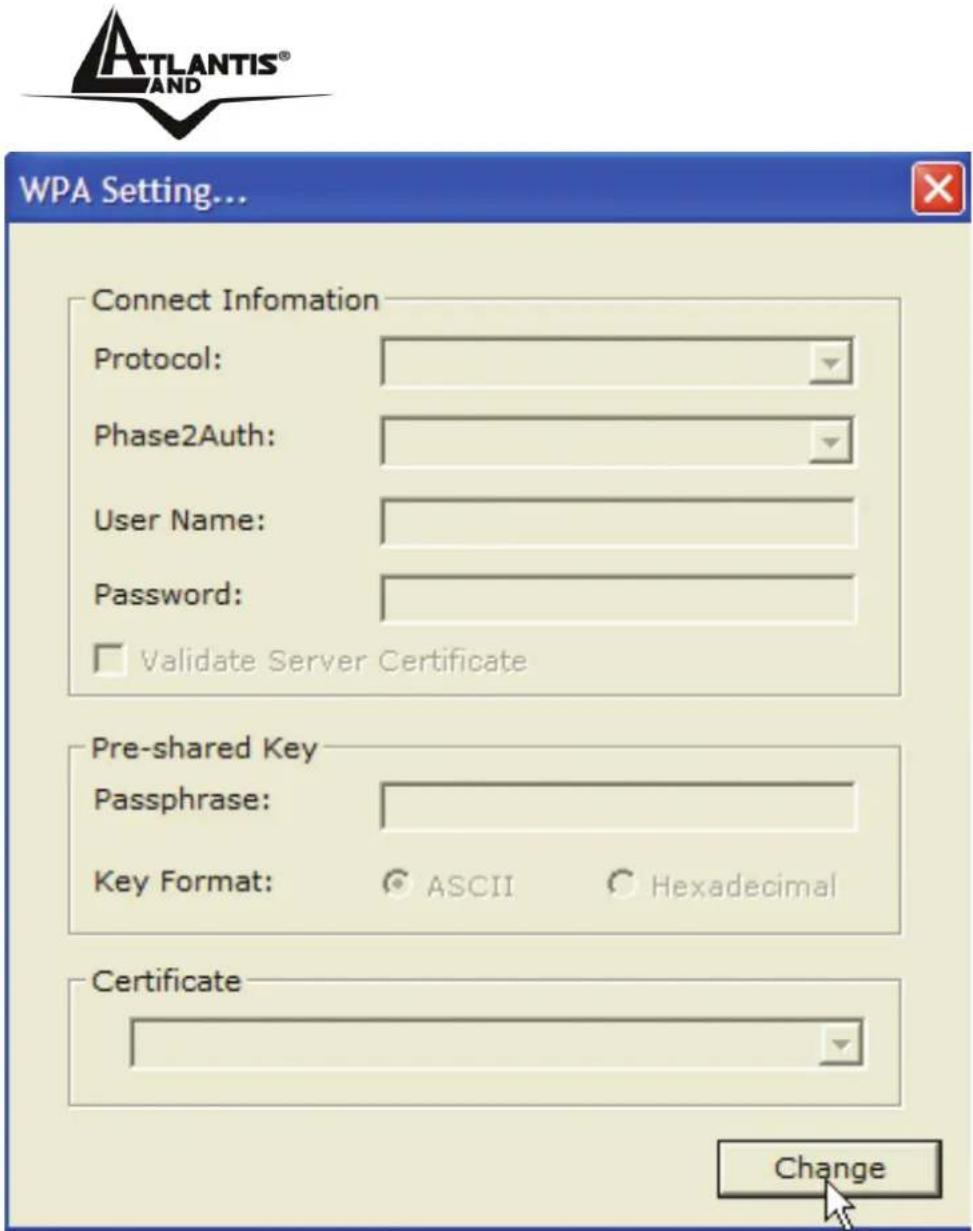Focus the Password text box

617,598
